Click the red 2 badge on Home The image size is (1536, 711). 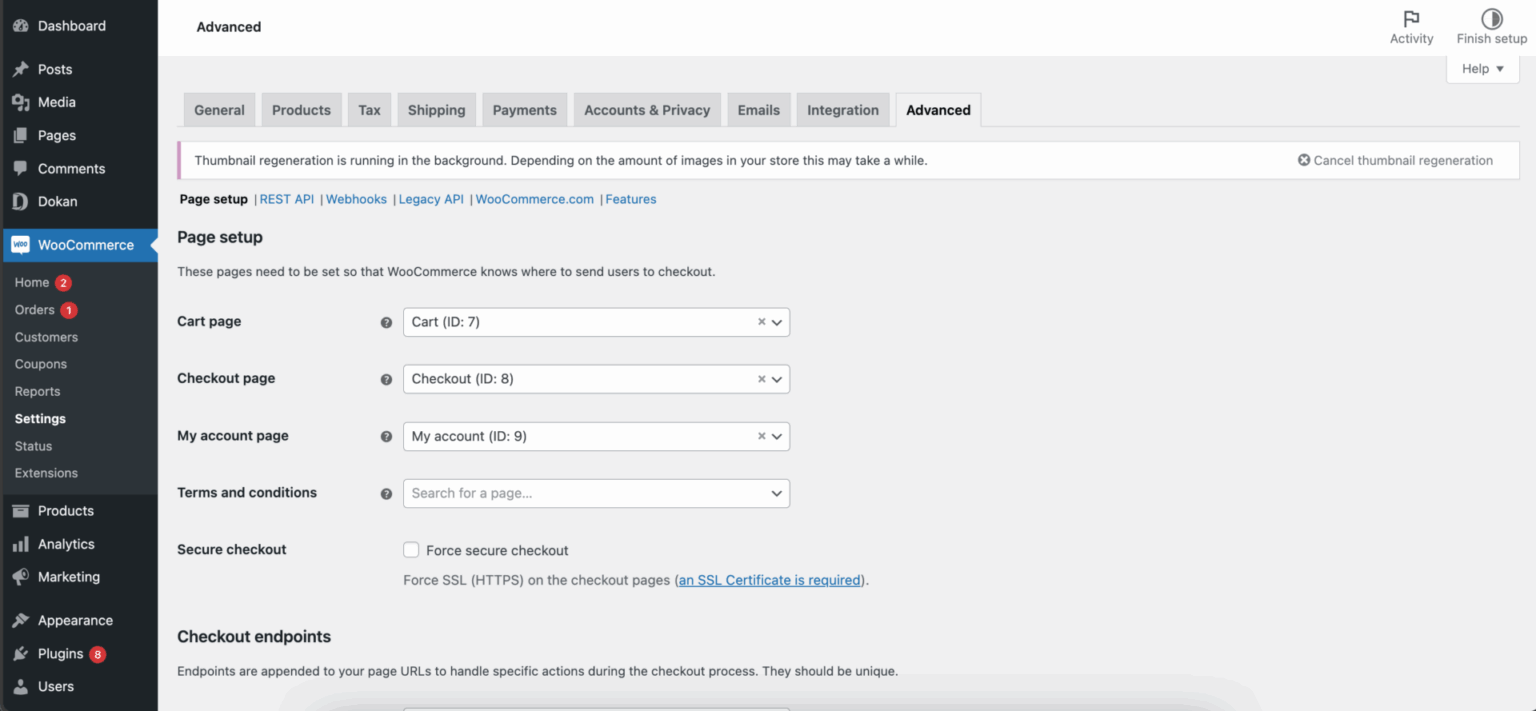tap(63, 283)
